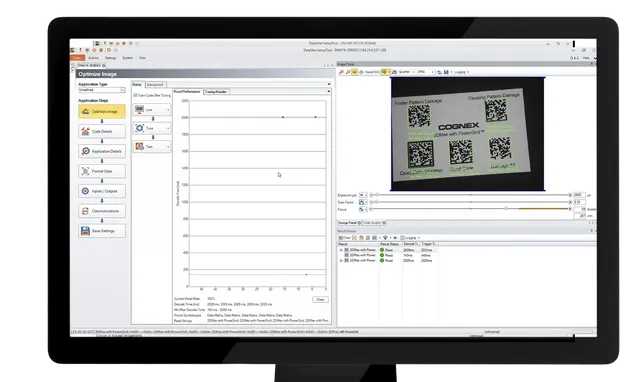Click the filter funnel icon in Result History
Screen dimensions: 624x382
coord(385,238)
